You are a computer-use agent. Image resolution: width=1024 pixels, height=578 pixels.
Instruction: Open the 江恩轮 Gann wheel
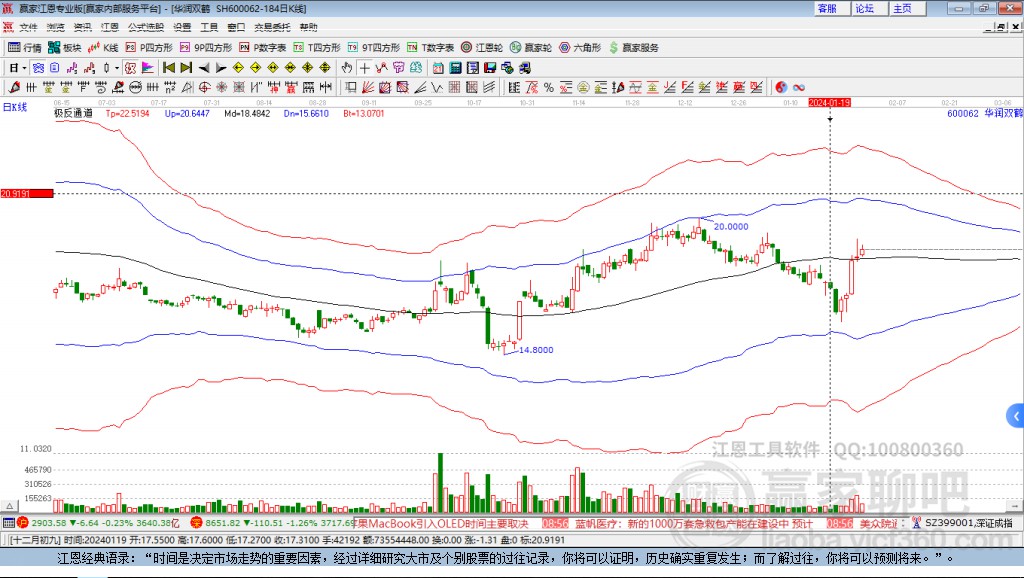click(x=482, y=48)
